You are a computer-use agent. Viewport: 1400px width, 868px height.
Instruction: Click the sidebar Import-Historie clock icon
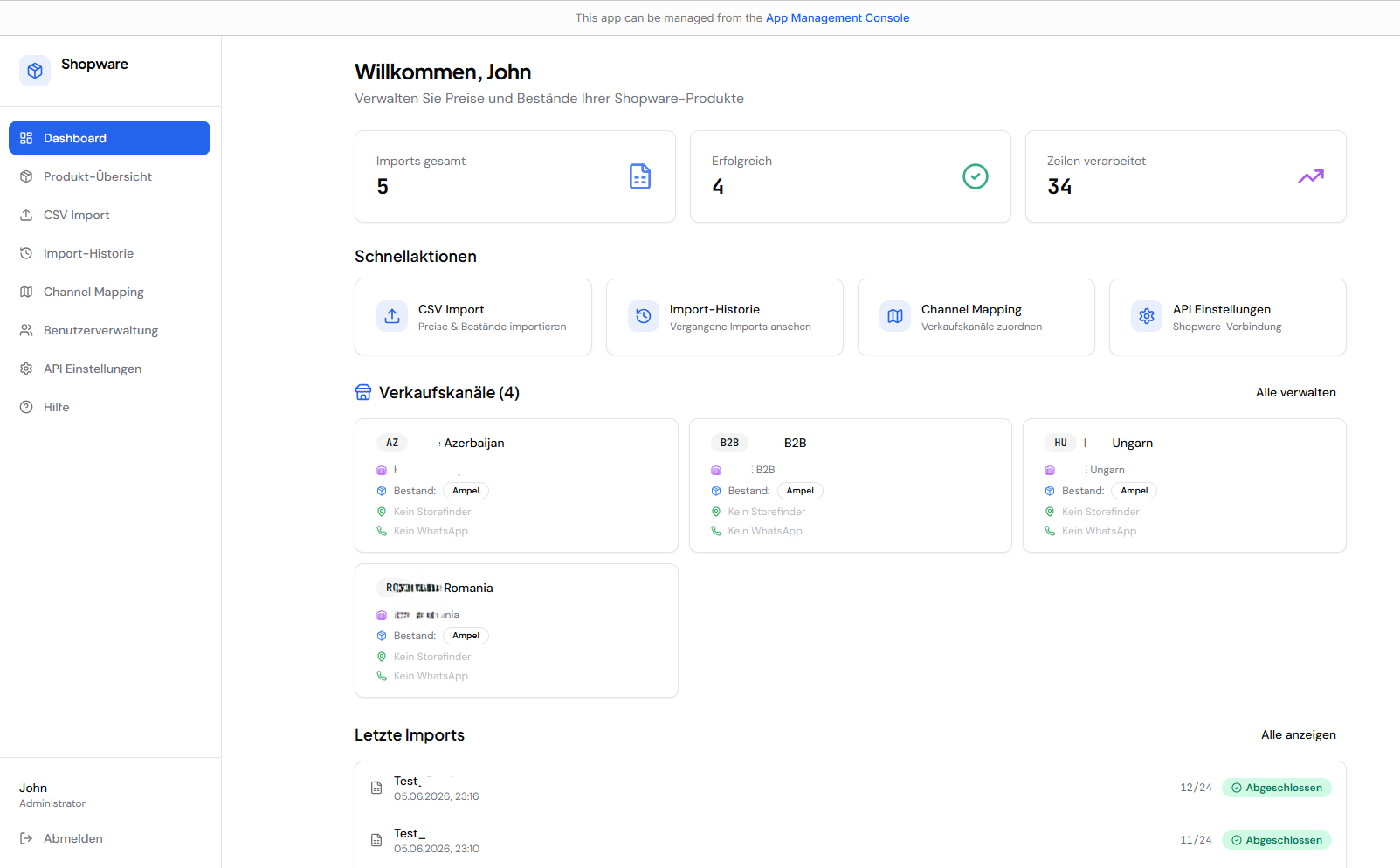click(x=26, y=253)
